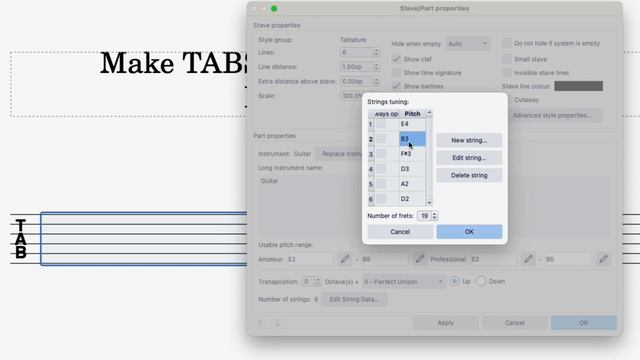Click row header number 6 in strings table
The width and height of the screenshot is (640, 360).
click(x=371, y=199)
